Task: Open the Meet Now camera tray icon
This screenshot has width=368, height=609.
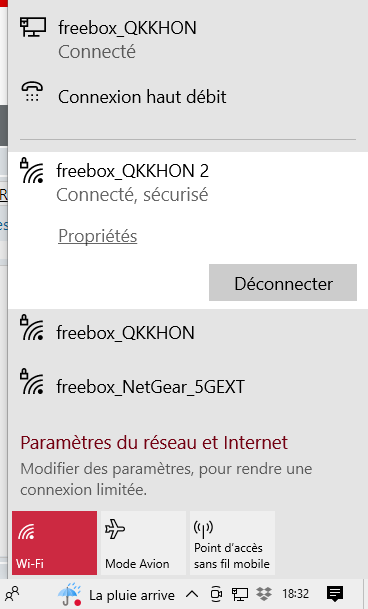Action: point(216,594)
